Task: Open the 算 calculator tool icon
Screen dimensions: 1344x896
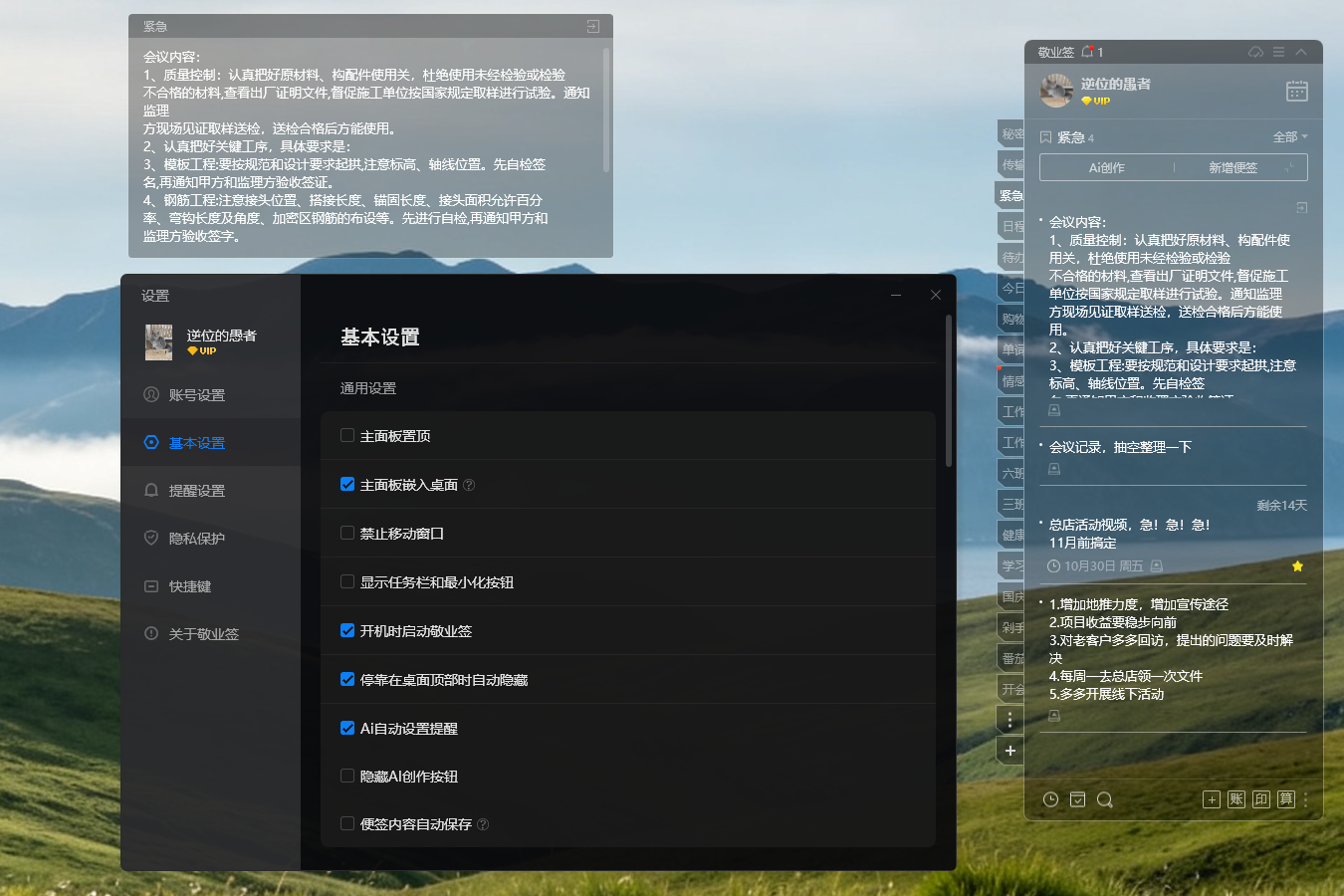Action: pyautogui.click(x=1286, y=799)
